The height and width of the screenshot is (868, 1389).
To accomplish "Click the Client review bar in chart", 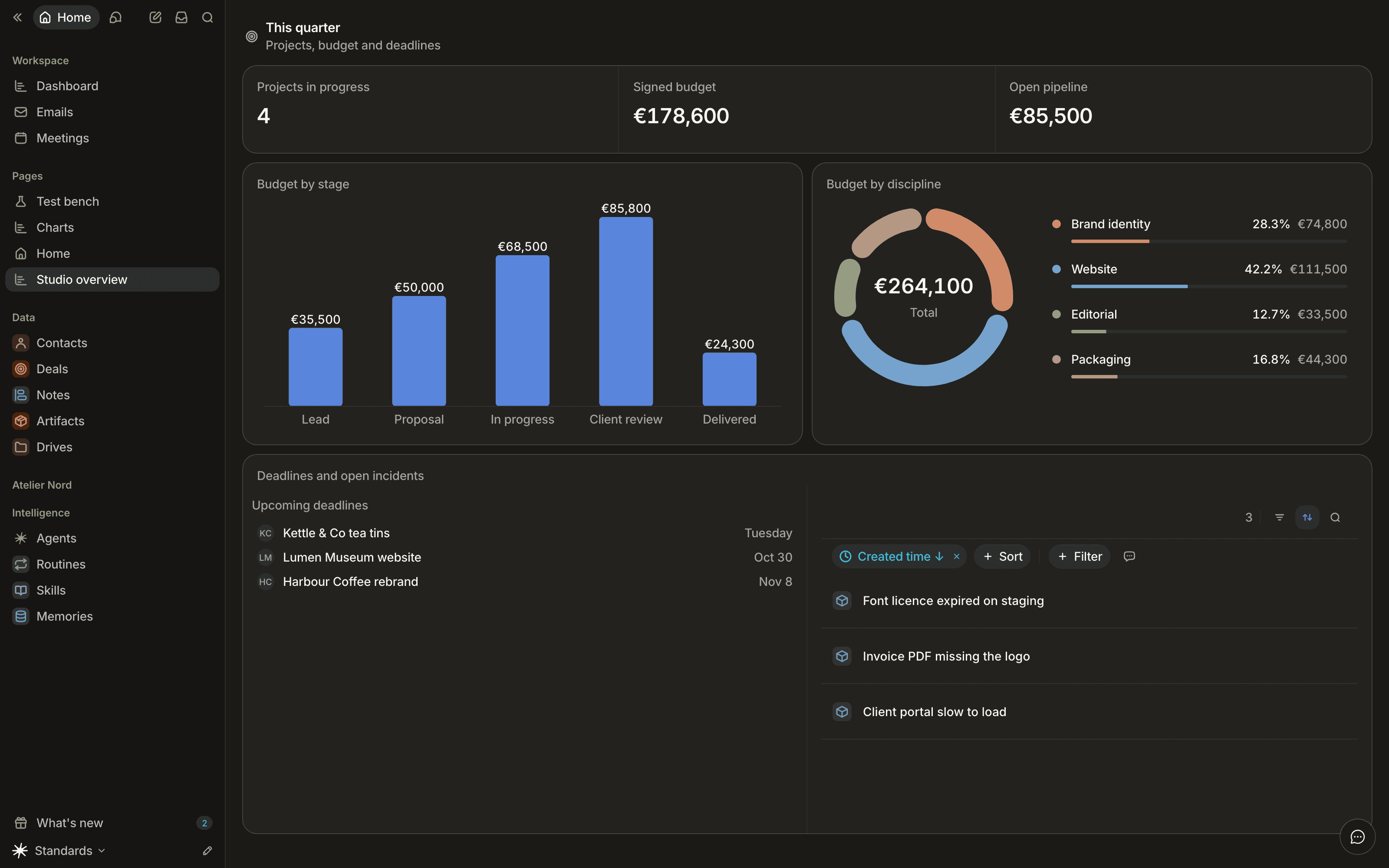I will point(625,311).
